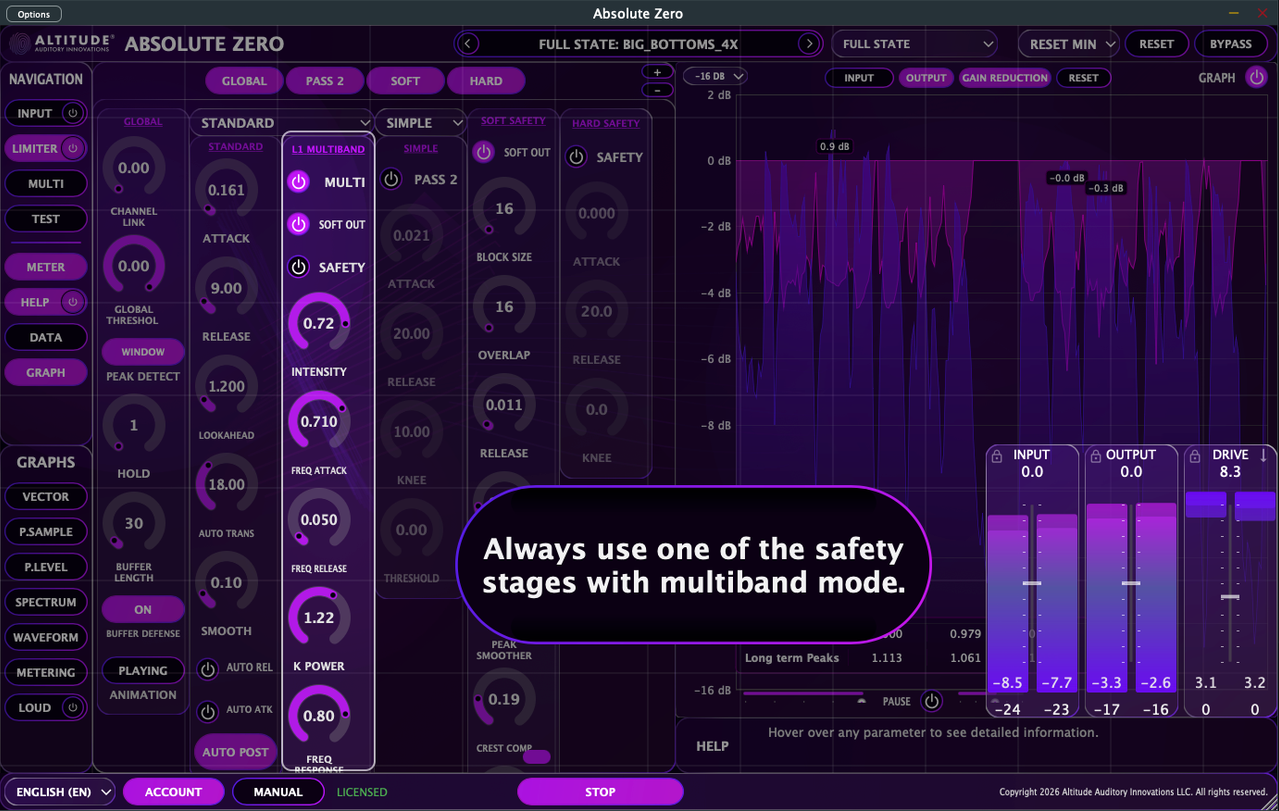Click the BYPASS button

click(1230, 44)
